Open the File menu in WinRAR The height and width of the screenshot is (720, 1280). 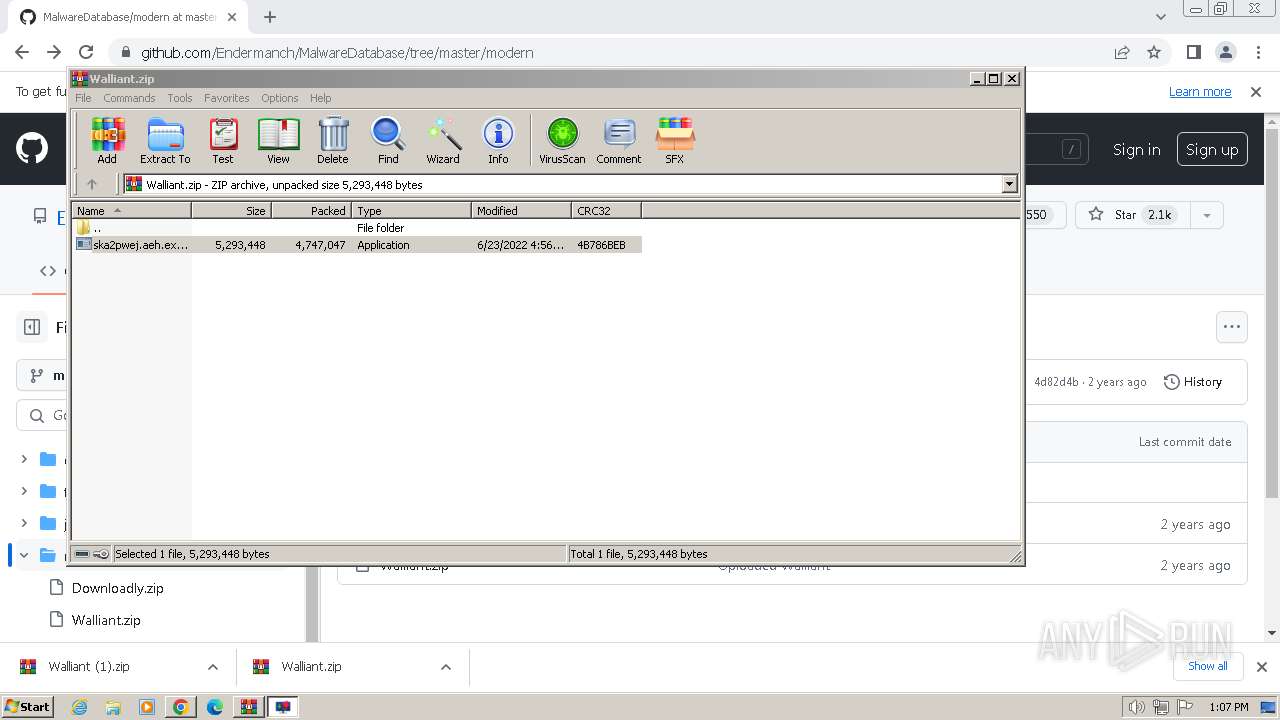pyautogui.click(x=83, y=98)
